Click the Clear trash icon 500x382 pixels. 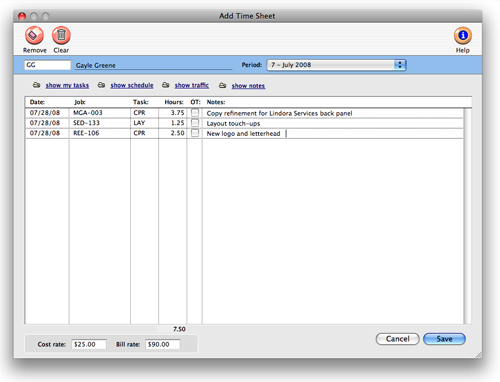coord(61,35)
